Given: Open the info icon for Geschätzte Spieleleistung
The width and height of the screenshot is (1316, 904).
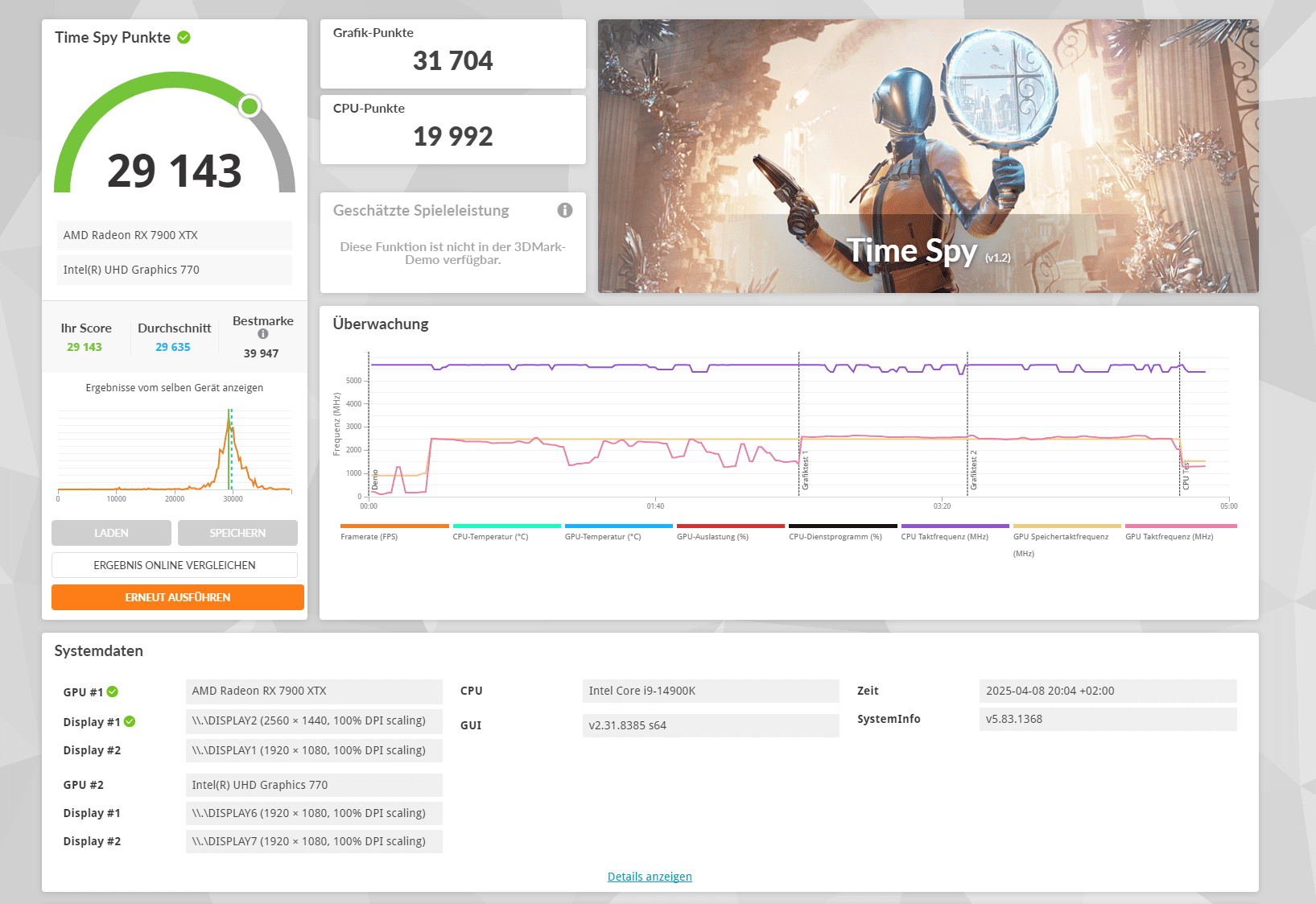Looking at the screenshot, I should [565, 210].
